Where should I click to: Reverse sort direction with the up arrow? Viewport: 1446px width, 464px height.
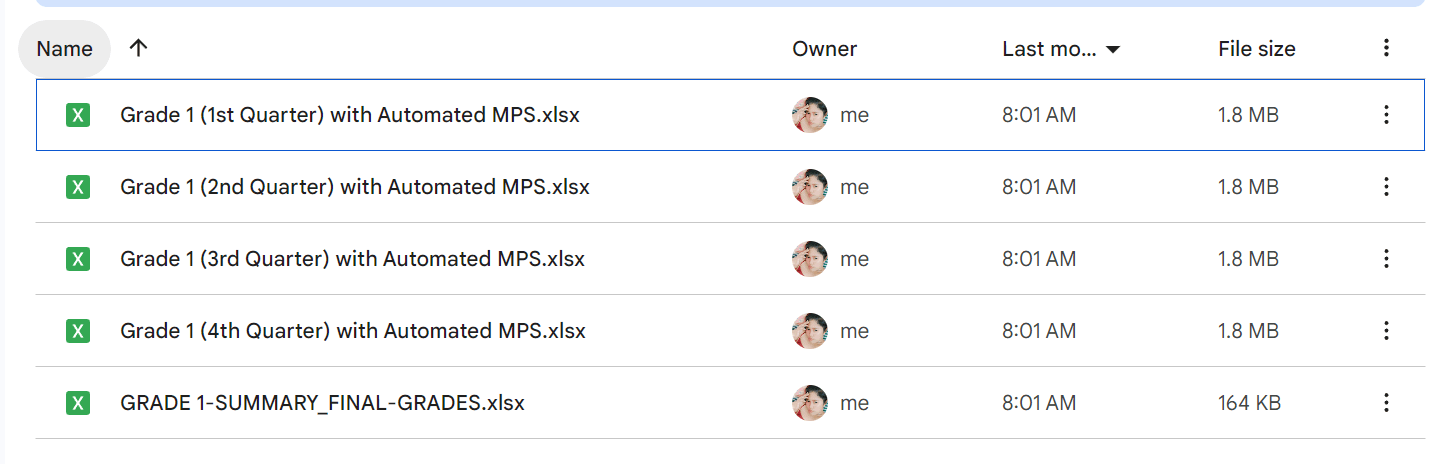(x=139, y=48)
